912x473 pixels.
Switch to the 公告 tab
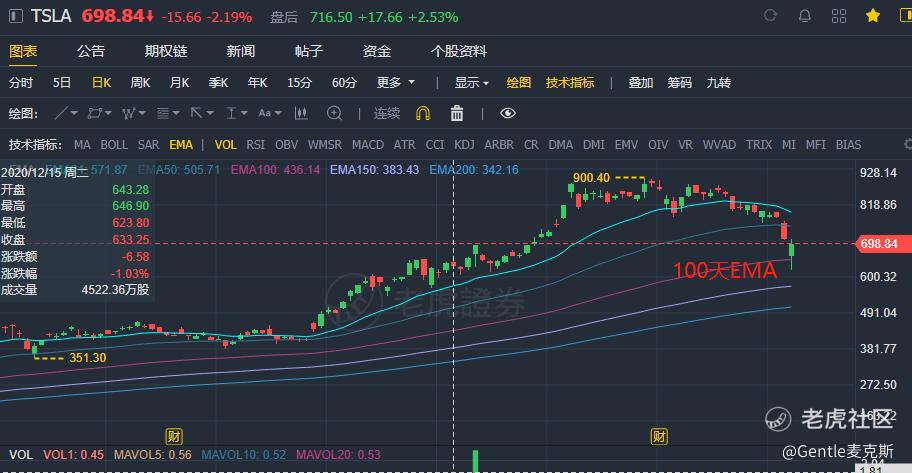(91, 51)
